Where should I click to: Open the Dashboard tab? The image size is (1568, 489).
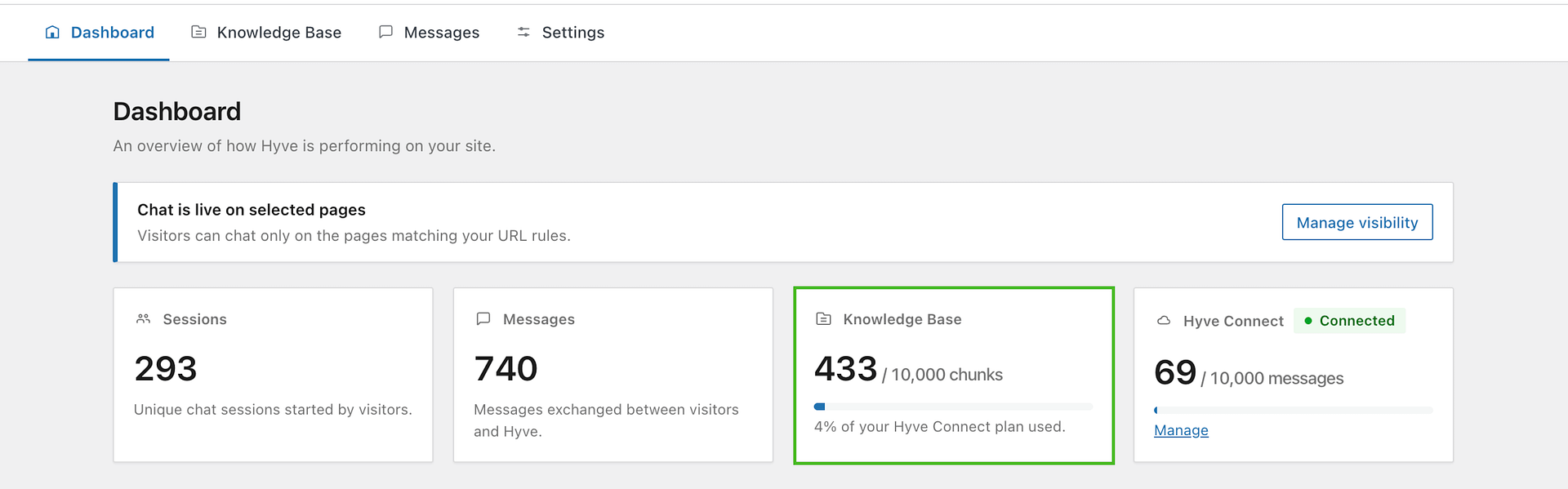99,33
